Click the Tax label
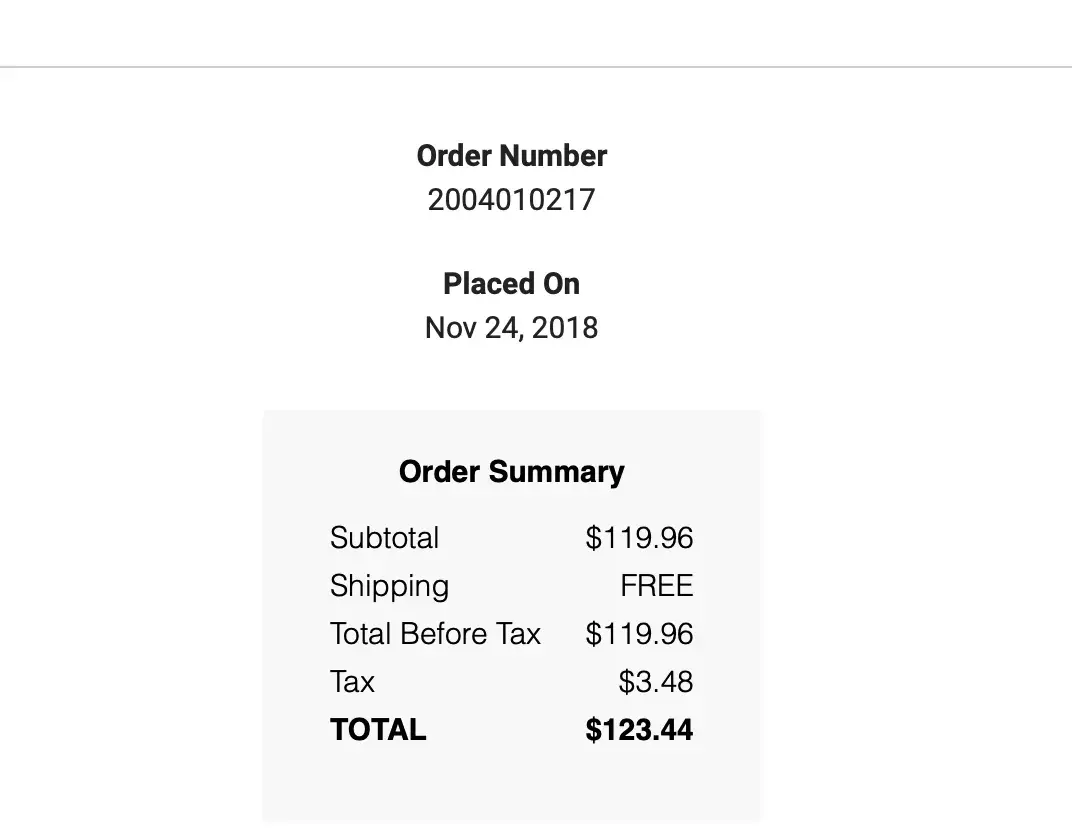The image size is (1072, 838). click(352, 682)
